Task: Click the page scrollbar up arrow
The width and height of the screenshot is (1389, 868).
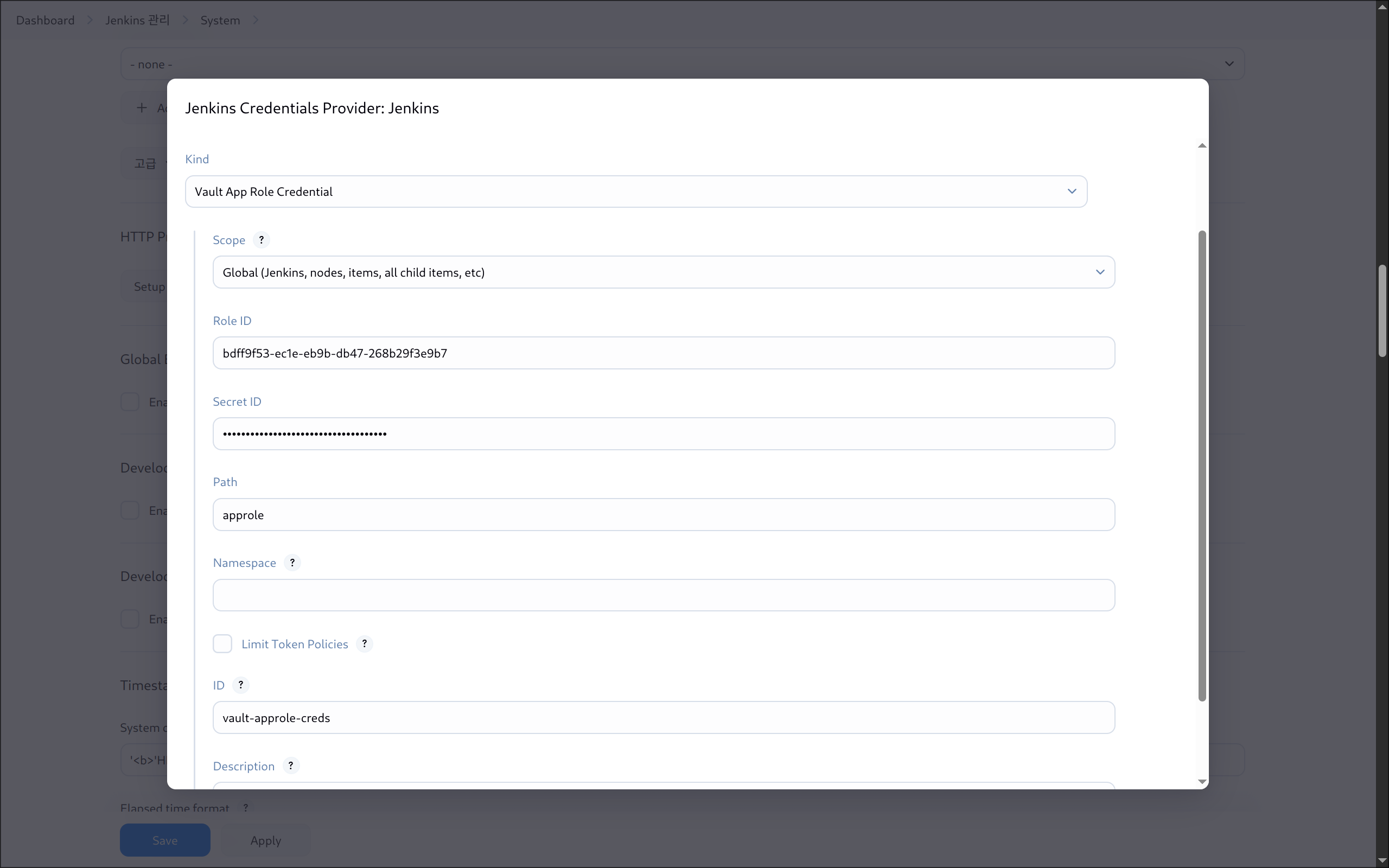Action: 1382,7
